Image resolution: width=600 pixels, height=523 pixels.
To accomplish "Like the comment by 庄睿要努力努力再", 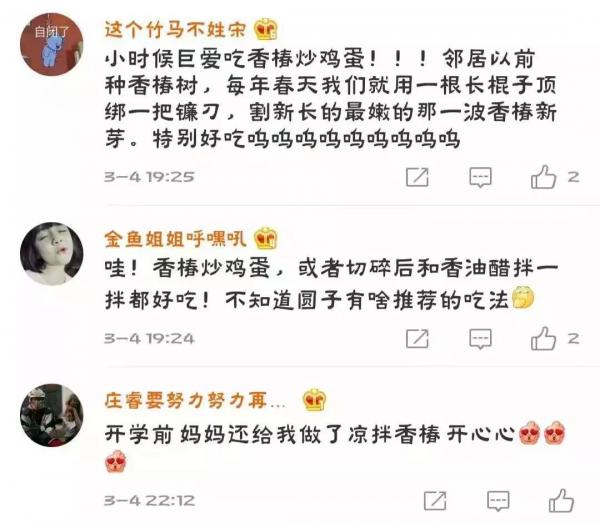I will 561,500.
